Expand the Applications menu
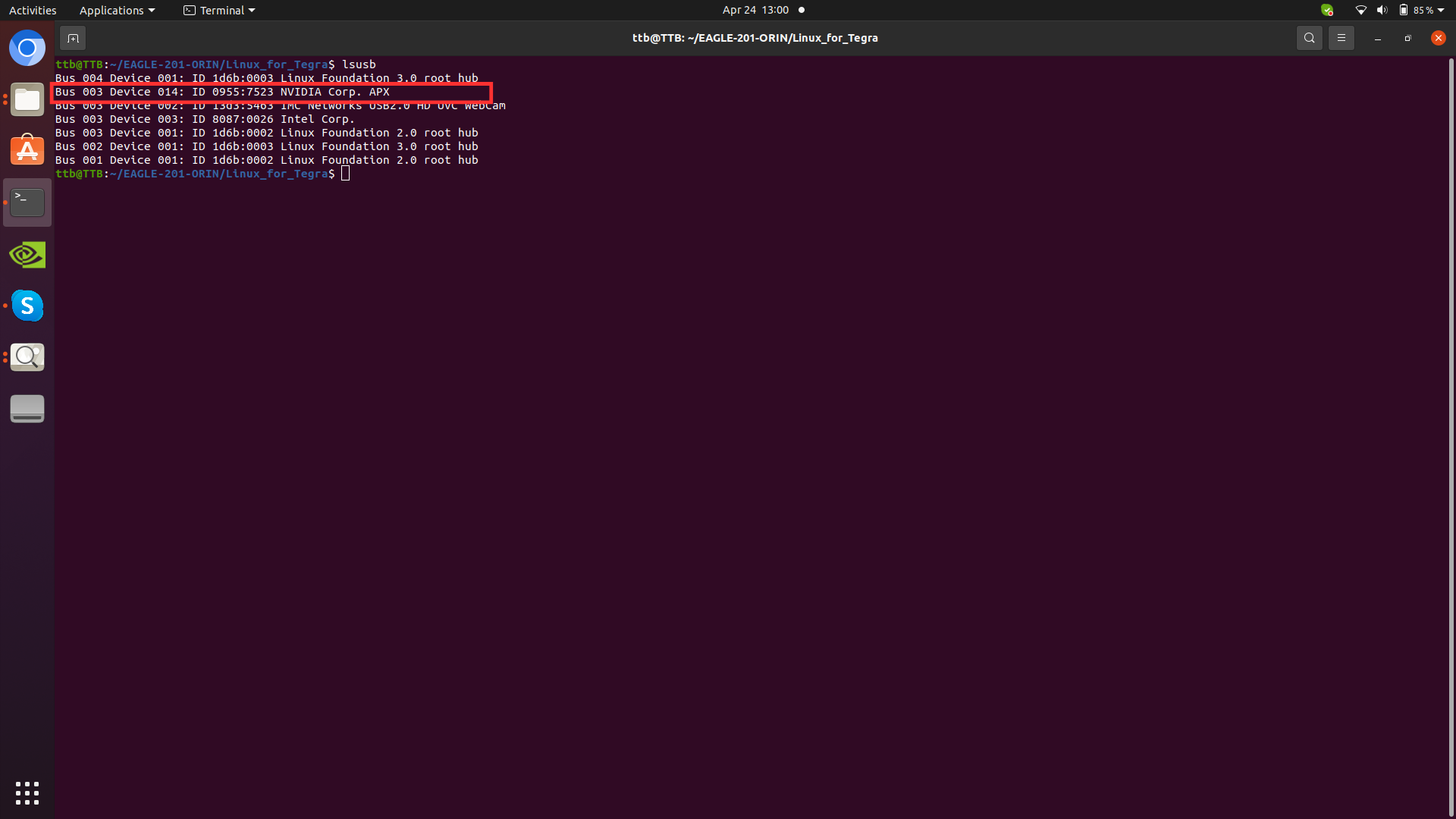The height and width of the screenshot is (819, 1456). pos(117,10)
